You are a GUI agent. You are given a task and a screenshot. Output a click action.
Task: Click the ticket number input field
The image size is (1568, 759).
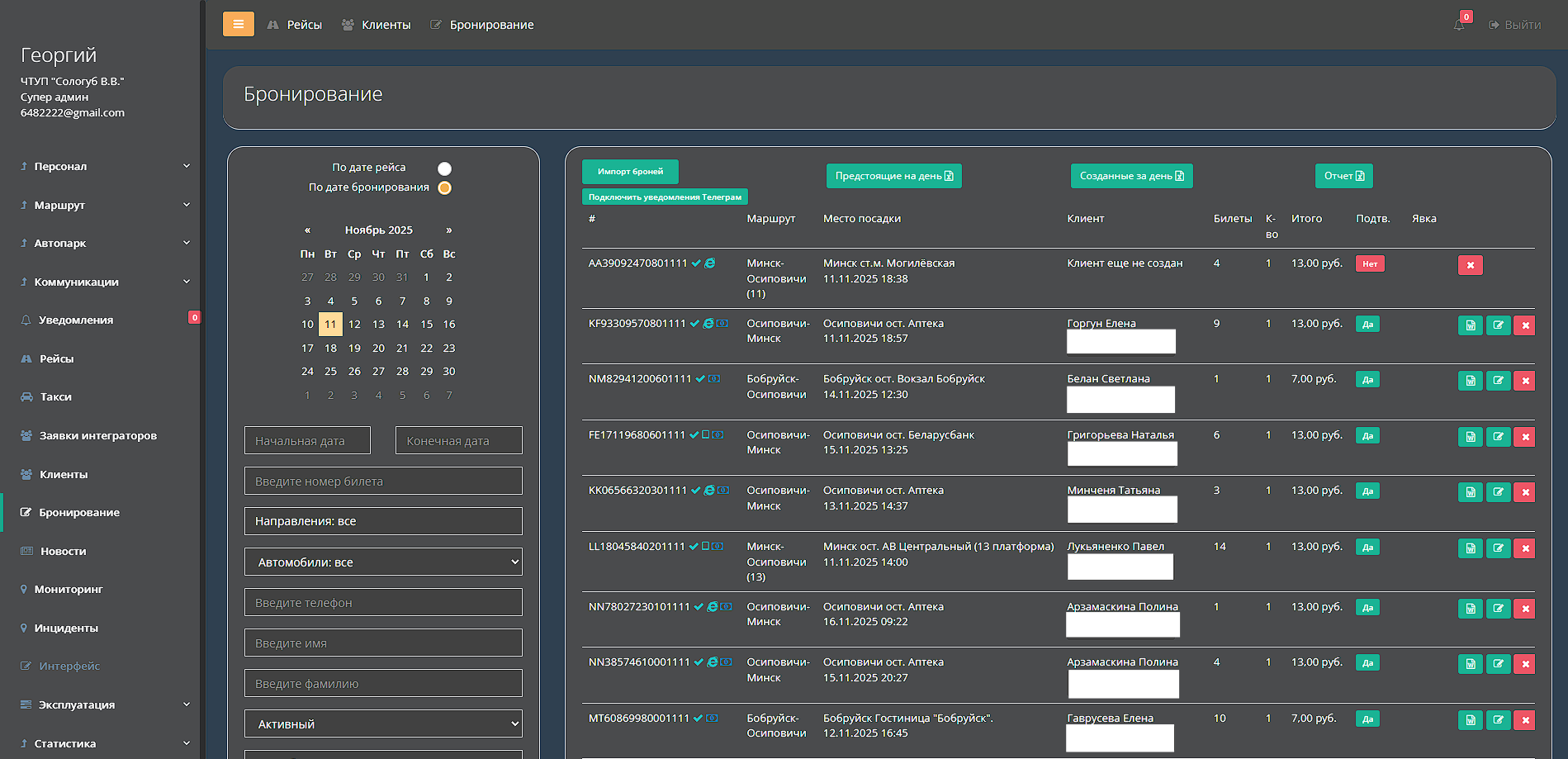pyautogui.click(x=383, y=481)
